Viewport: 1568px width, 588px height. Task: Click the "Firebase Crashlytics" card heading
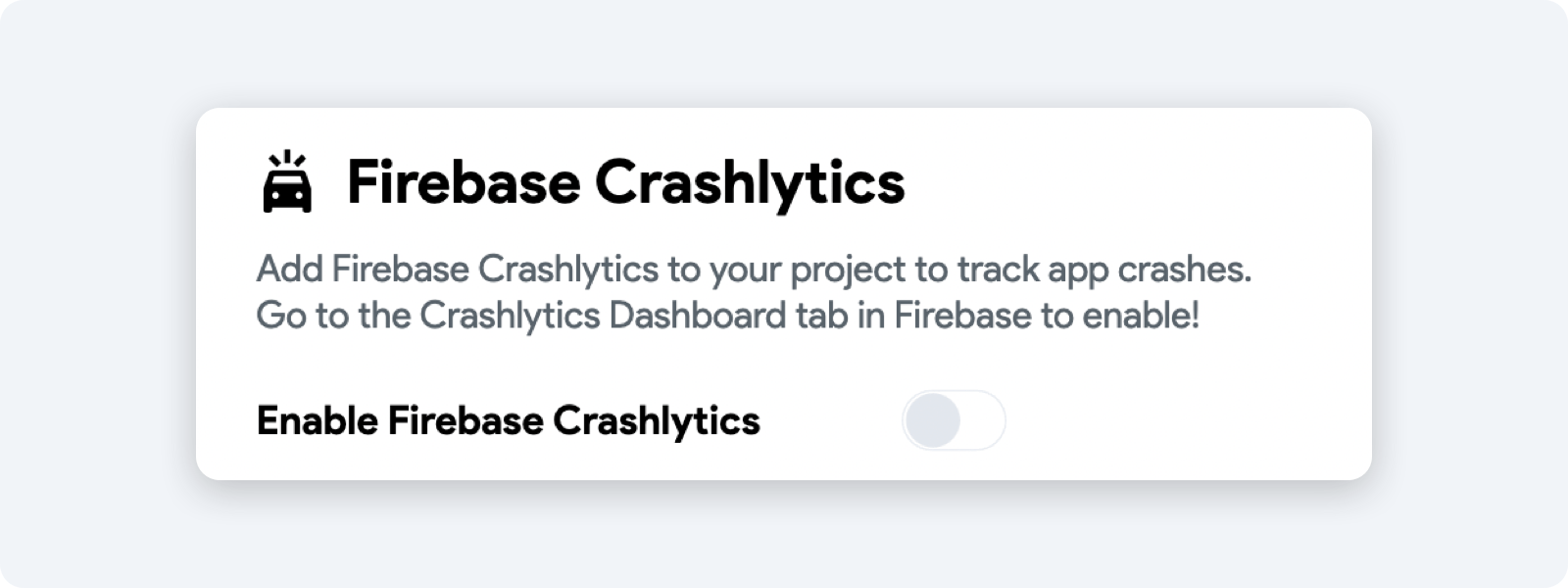[625, 183]
